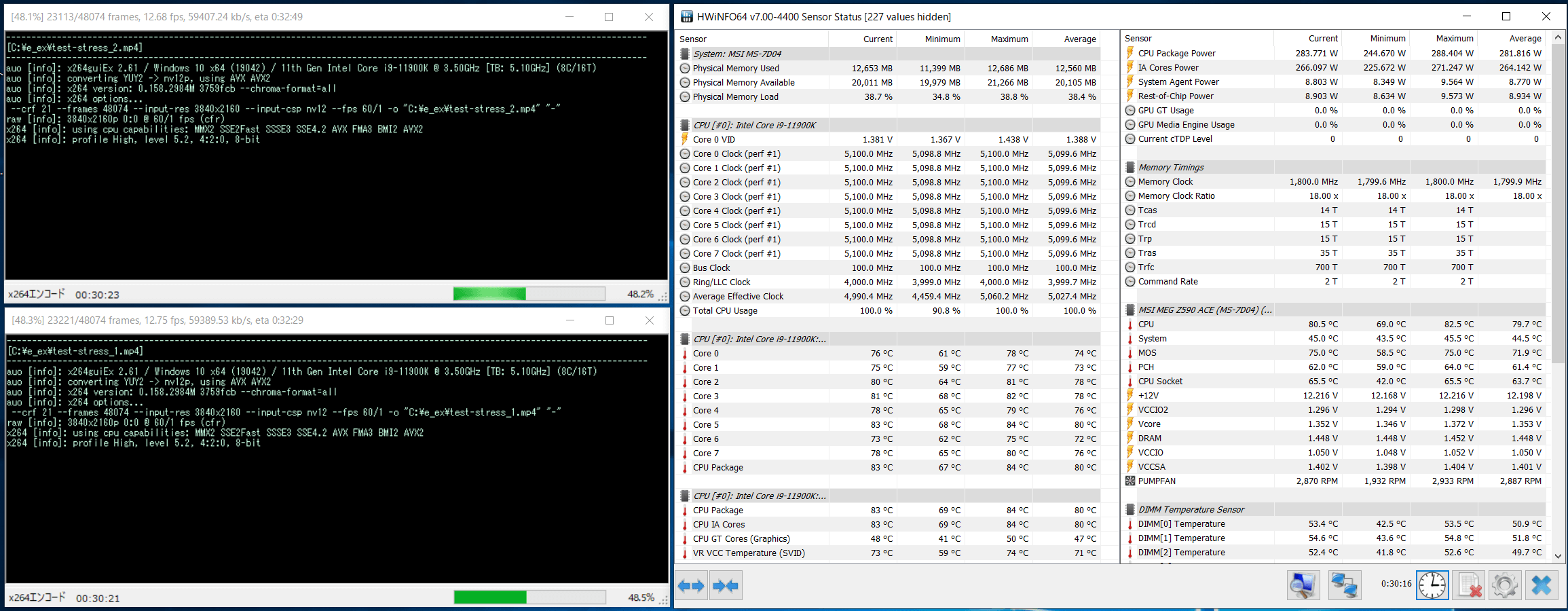Click the right pane Minimum column header

click(1376, 39)
